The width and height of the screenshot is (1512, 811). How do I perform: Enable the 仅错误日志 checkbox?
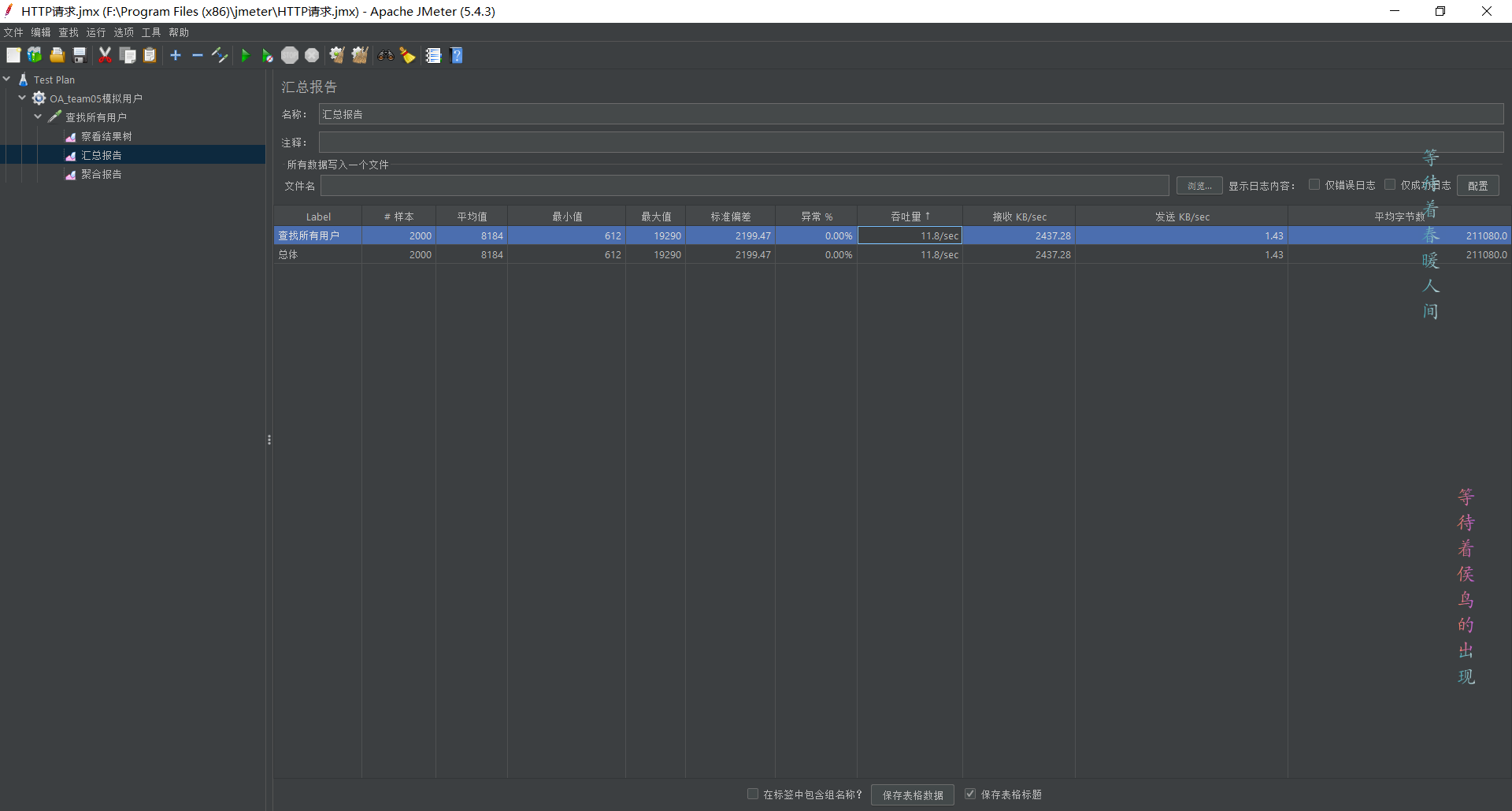tap(1314, 185)
